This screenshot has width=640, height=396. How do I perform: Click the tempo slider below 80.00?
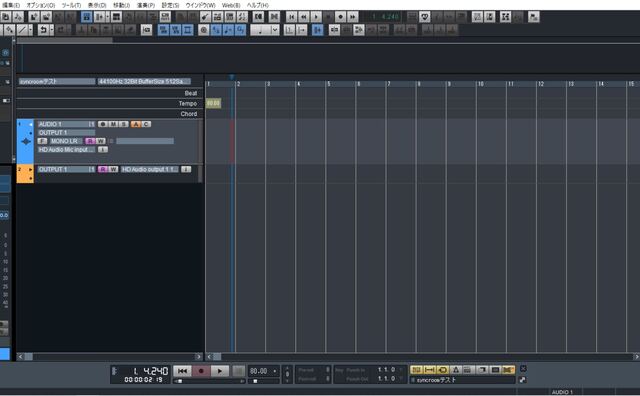[x=264, y=381]
